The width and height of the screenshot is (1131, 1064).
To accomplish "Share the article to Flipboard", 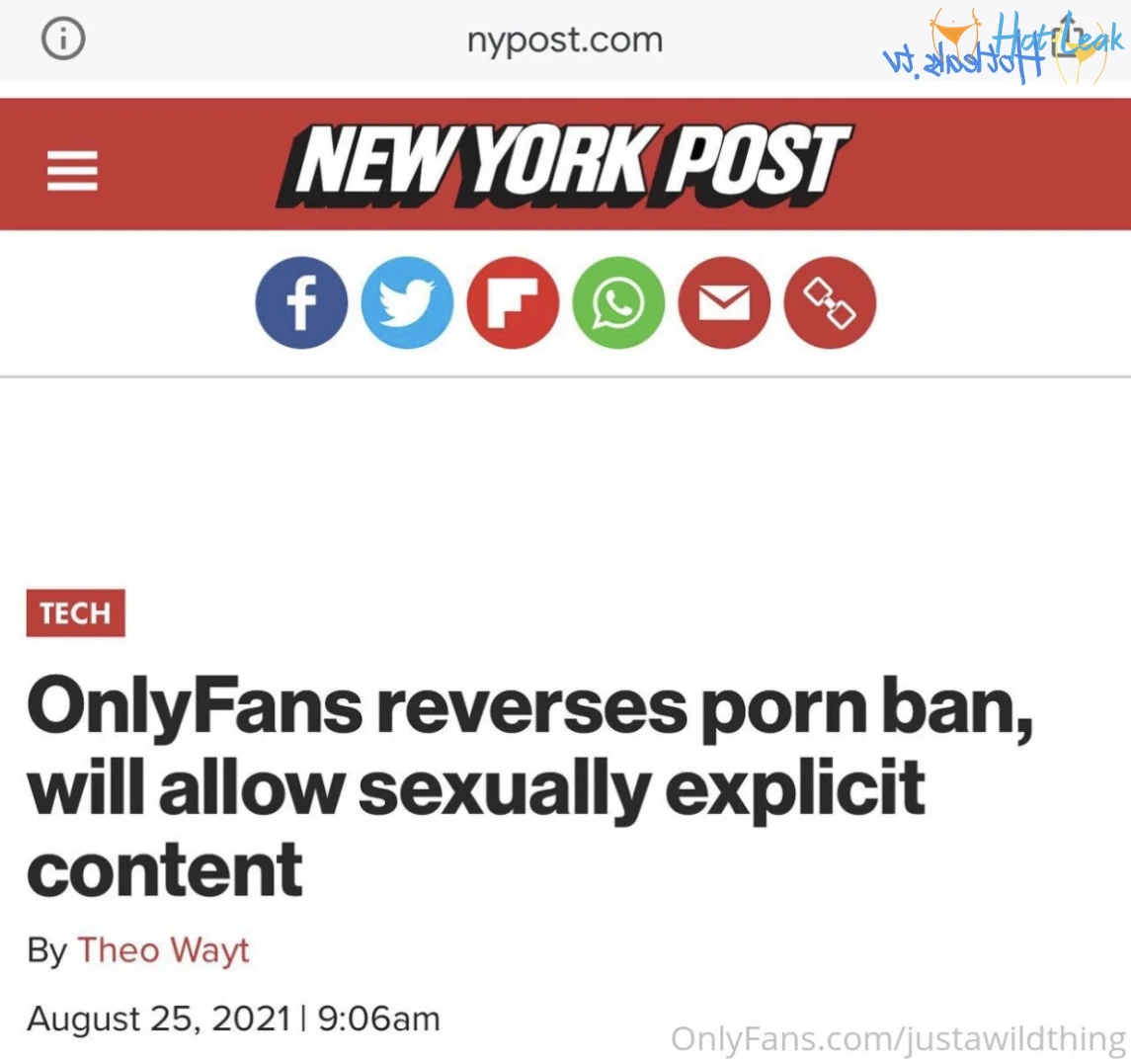I will (x=513, y=303).
